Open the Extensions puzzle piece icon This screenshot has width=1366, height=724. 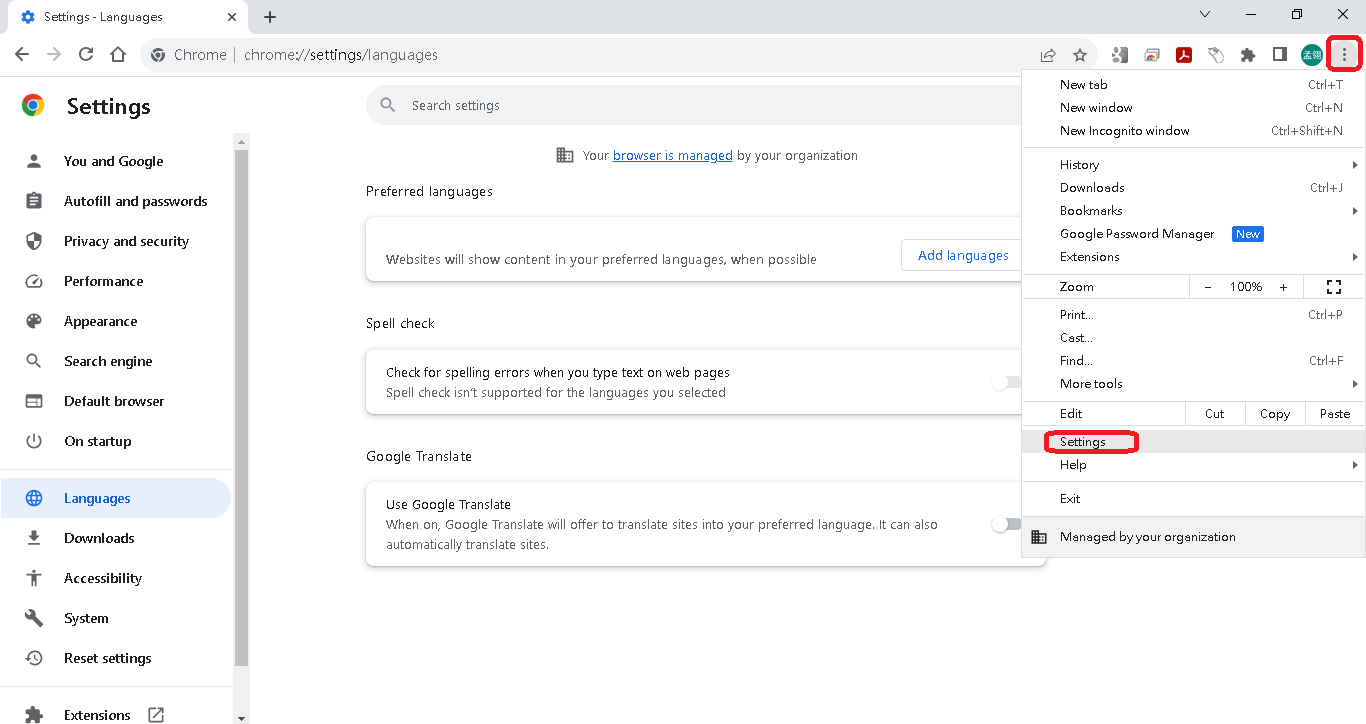tap(1248, 55)
